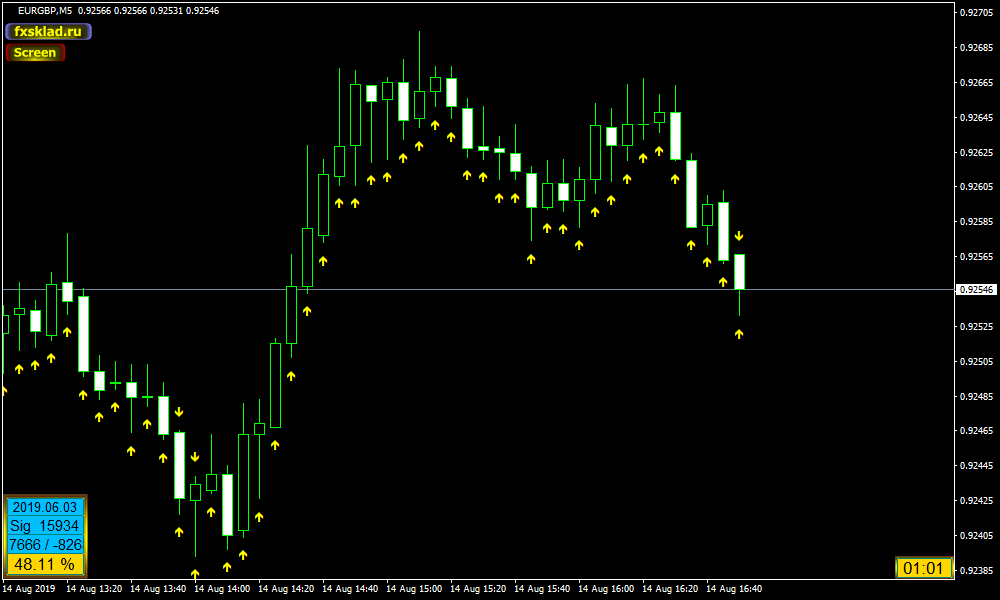Image resolution: width=1000 pixels, height=600 pixels.
Task: Click the 14 Aug 13:40 time label
Action: 158,589
